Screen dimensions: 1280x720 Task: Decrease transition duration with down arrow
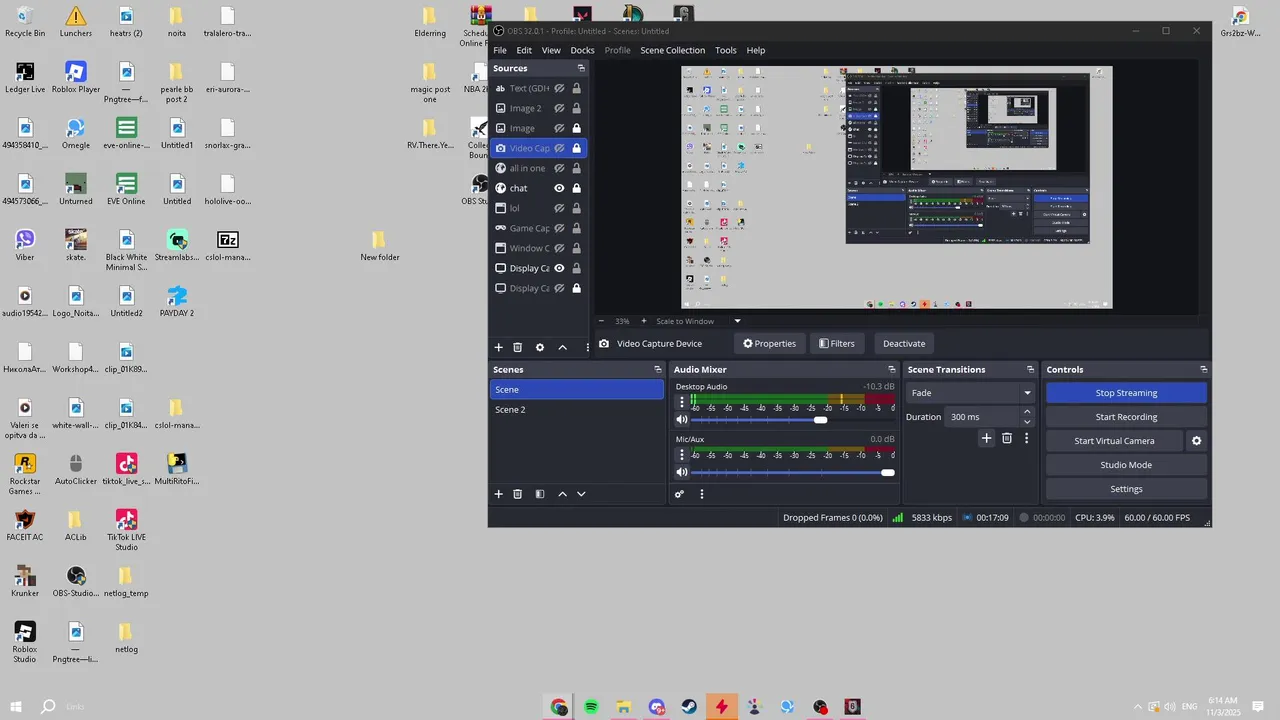click(x=1027, y=422)
